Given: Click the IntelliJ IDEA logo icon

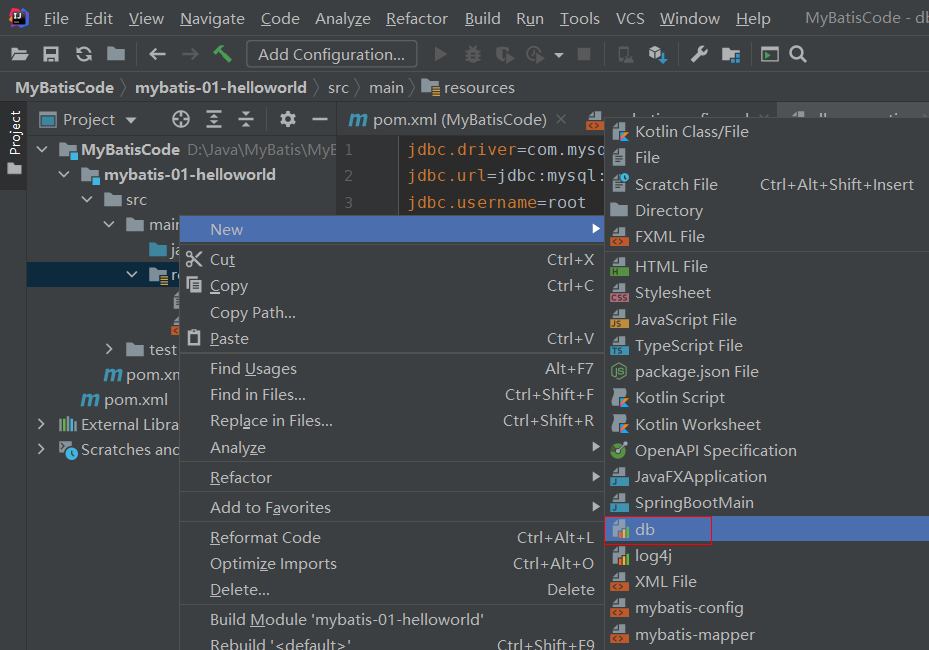Looking at the screenshot, I should pos(19,18).
